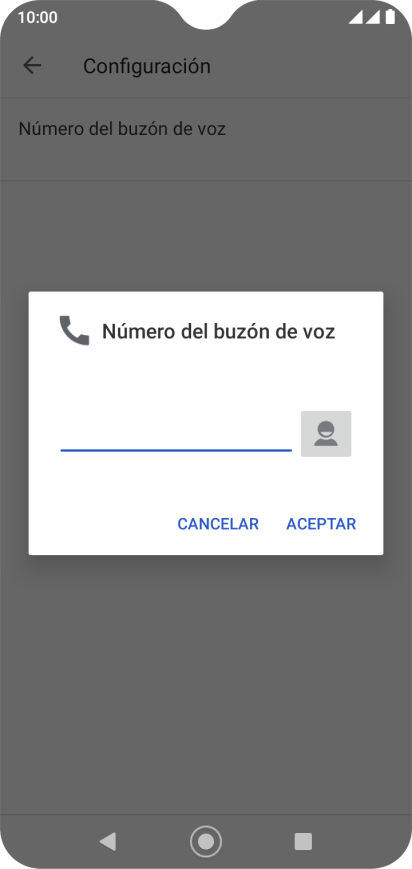Tap the Configuración header title

tap(147, 66)
